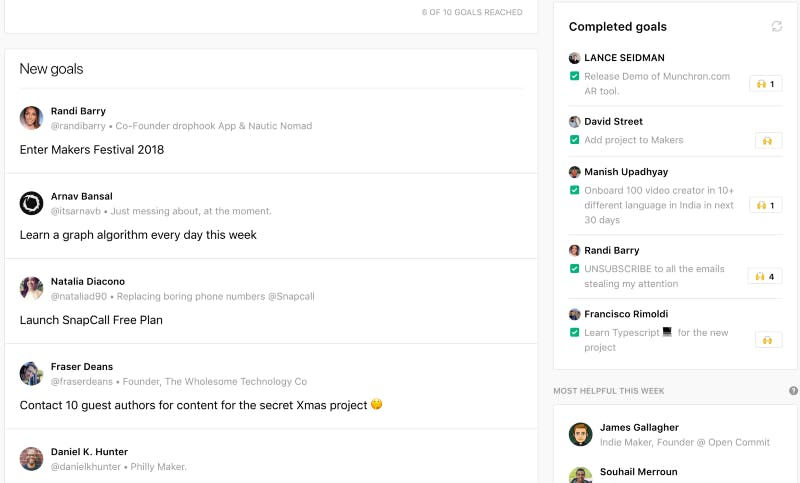Refresh the Completed goals list
Screen dimensions: 800x483
777,27
